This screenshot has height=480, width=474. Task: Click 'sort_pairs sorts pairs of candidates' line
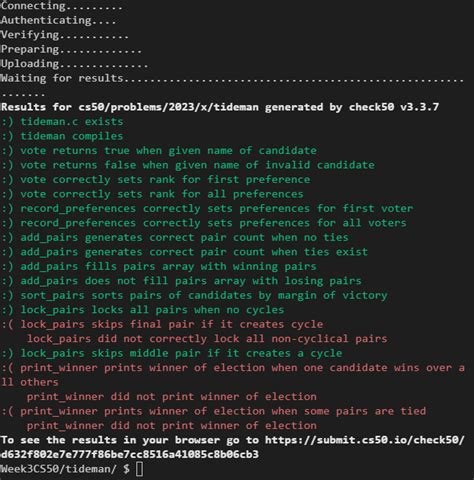coord(194,295)
